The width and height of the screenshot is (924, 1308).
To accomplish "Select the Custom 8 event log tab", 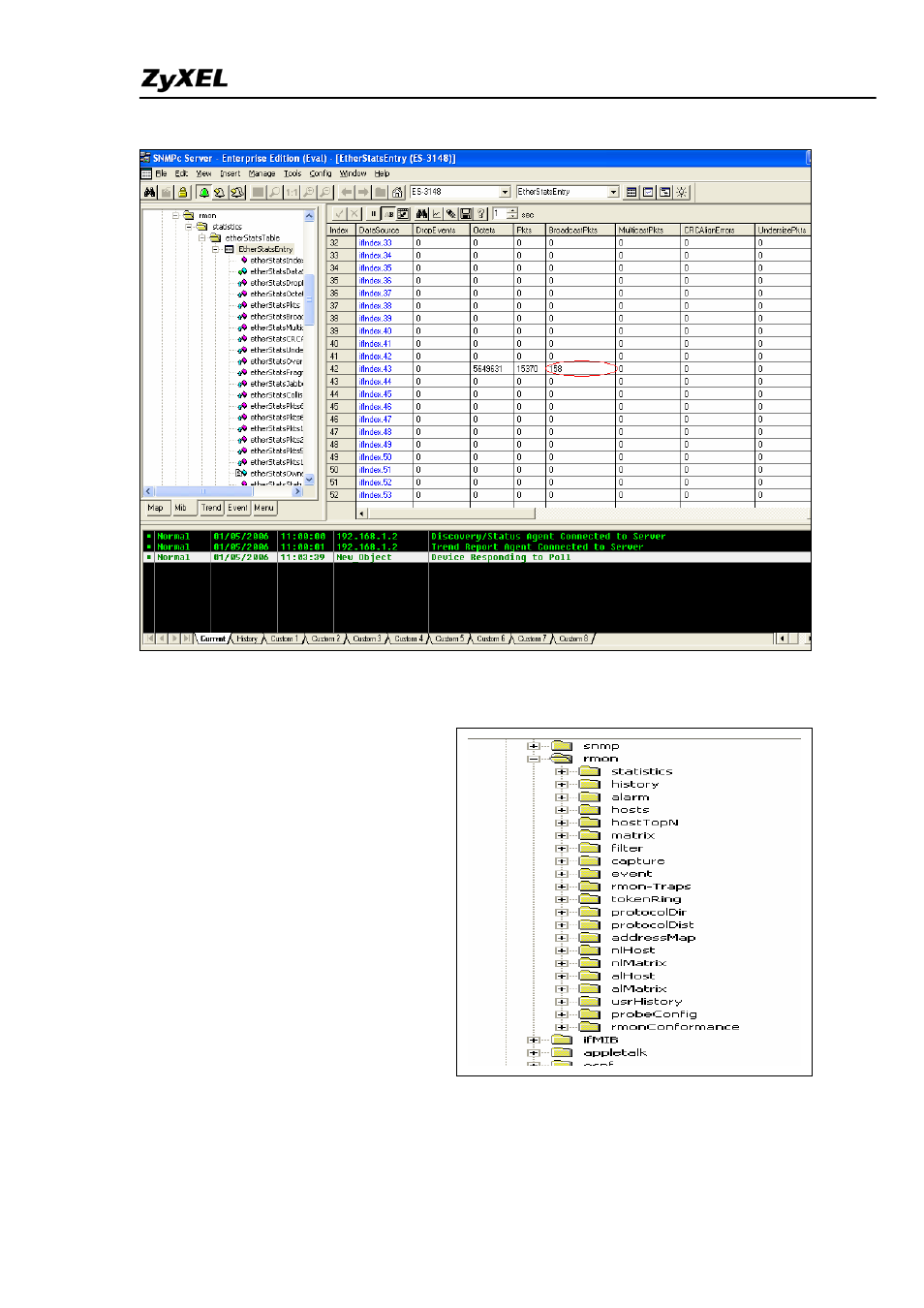I will [572, 638].
